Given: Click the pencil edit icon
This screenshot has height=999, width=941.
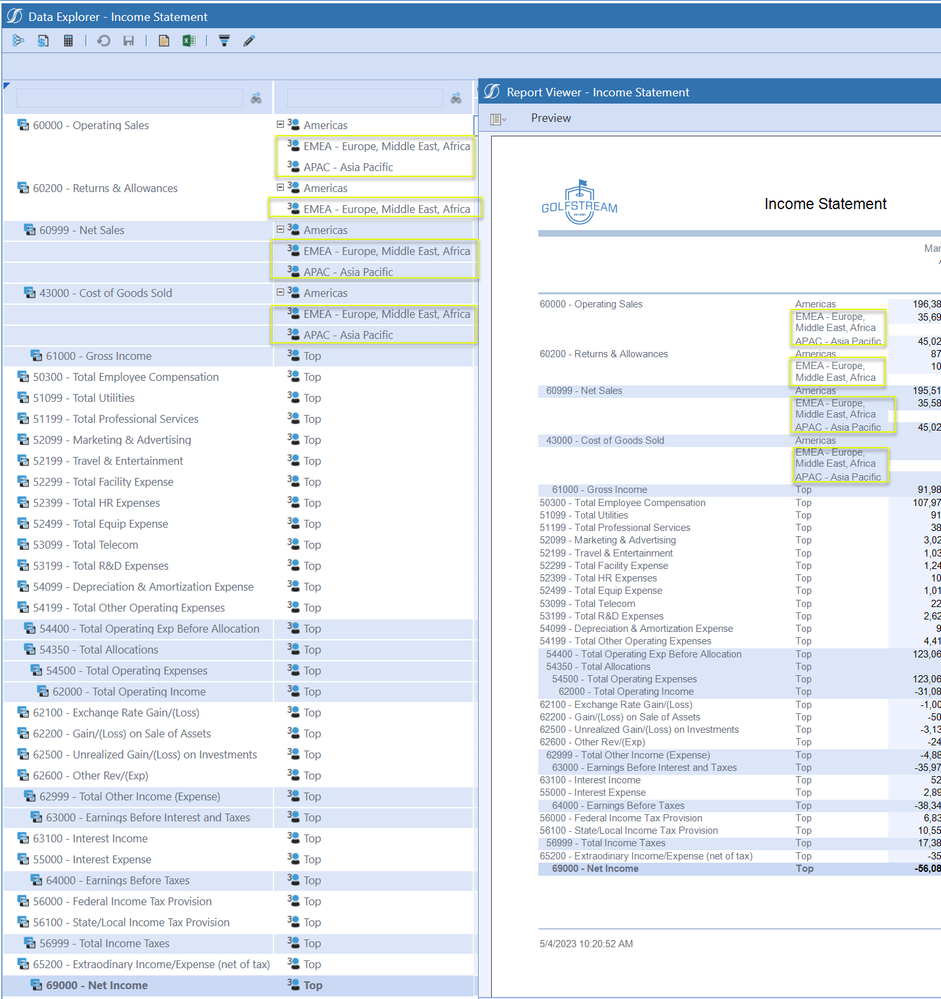Looking at the screenshot, I should click(249, 41).
